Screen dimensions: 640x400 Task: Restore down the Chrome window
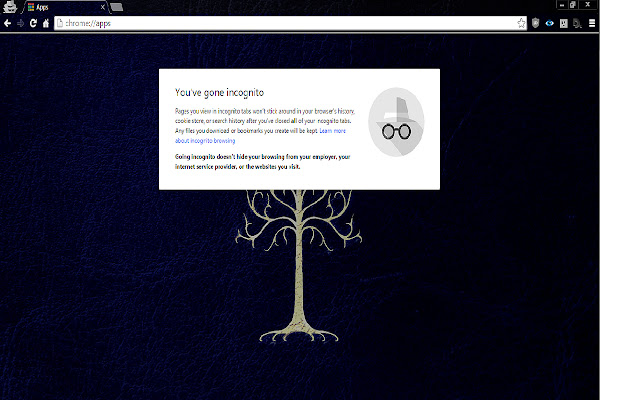click(x=573, y=5)
